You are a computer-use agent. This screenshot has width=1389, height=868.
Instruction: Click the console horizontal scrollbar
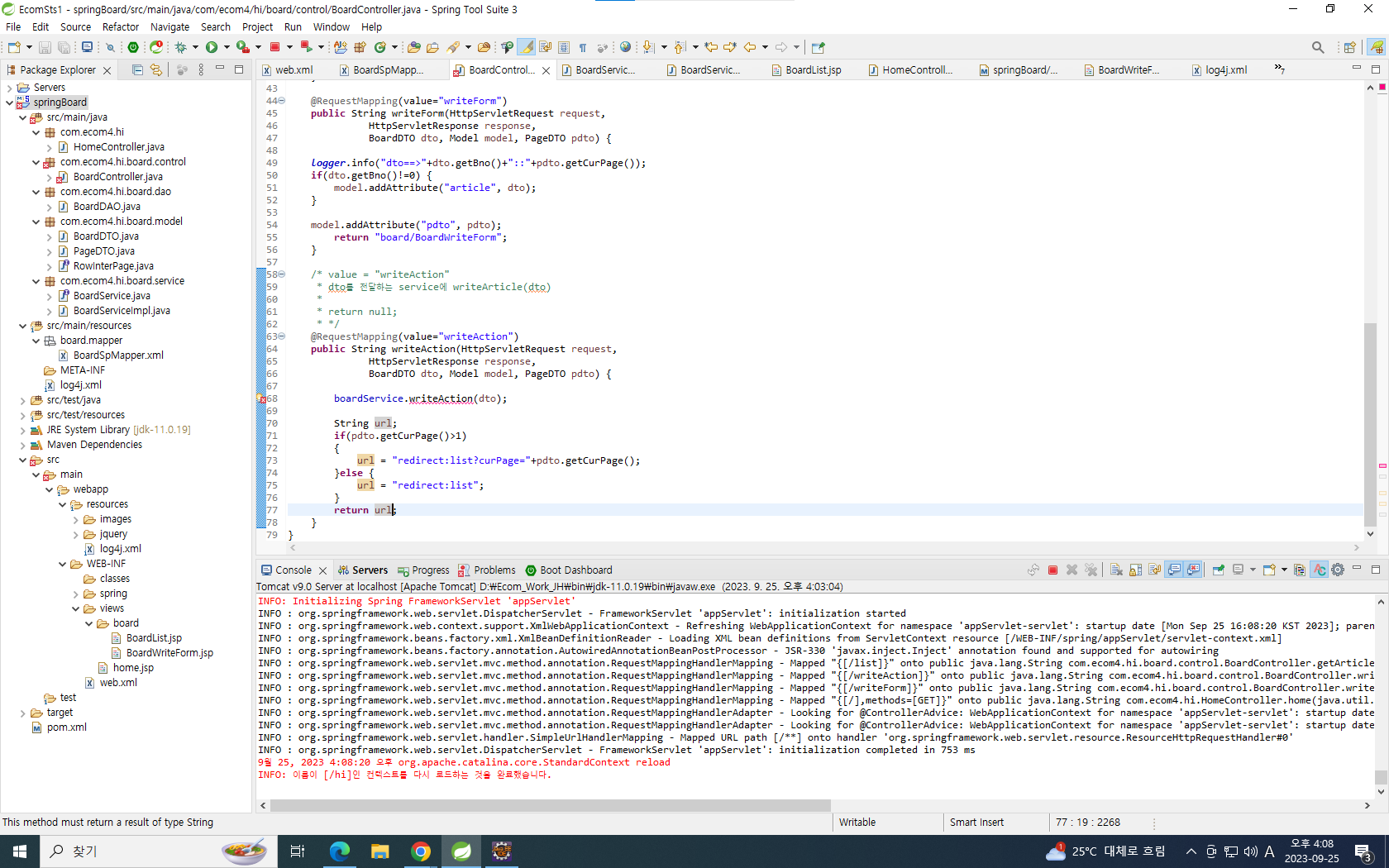pyautogui.click(x=550, y=805)
